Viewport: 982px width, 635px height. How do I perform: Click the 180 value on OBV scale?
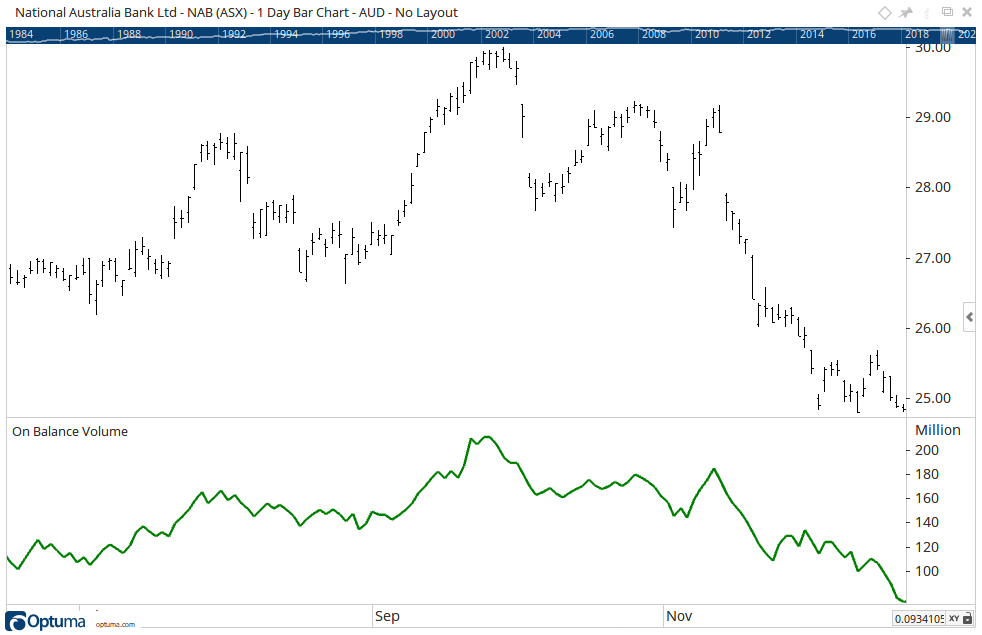point(927,475)
